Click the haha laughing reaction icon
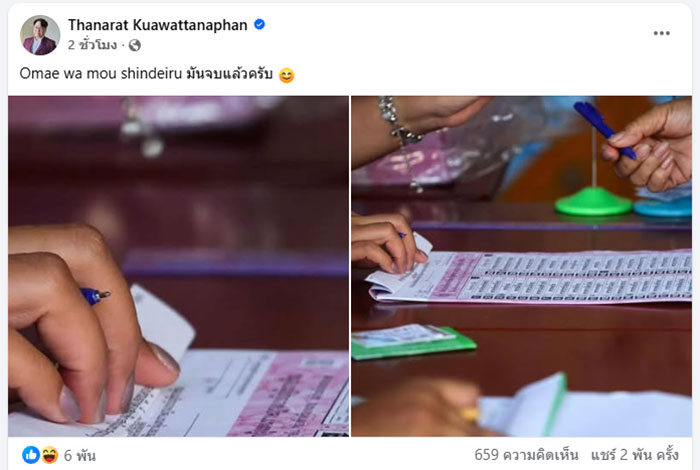 point(50,455)
